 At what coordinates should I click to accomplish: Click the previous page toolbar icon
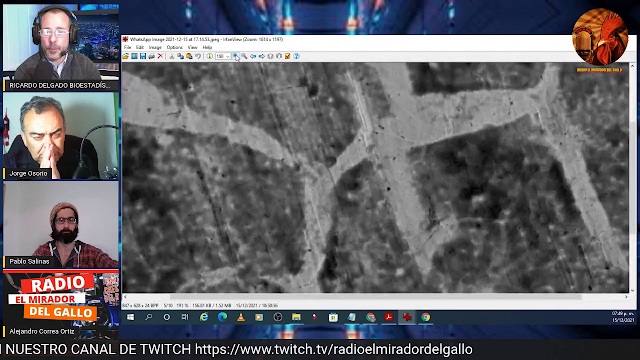pyautogui.click(x=270, y=56)
